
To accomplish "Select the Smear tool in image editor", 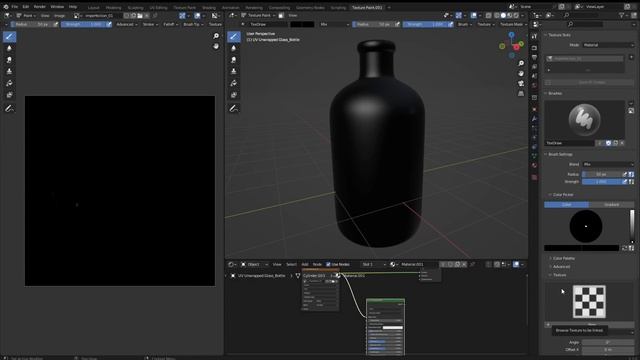I will pyautogui.click(x=9, y=60).
